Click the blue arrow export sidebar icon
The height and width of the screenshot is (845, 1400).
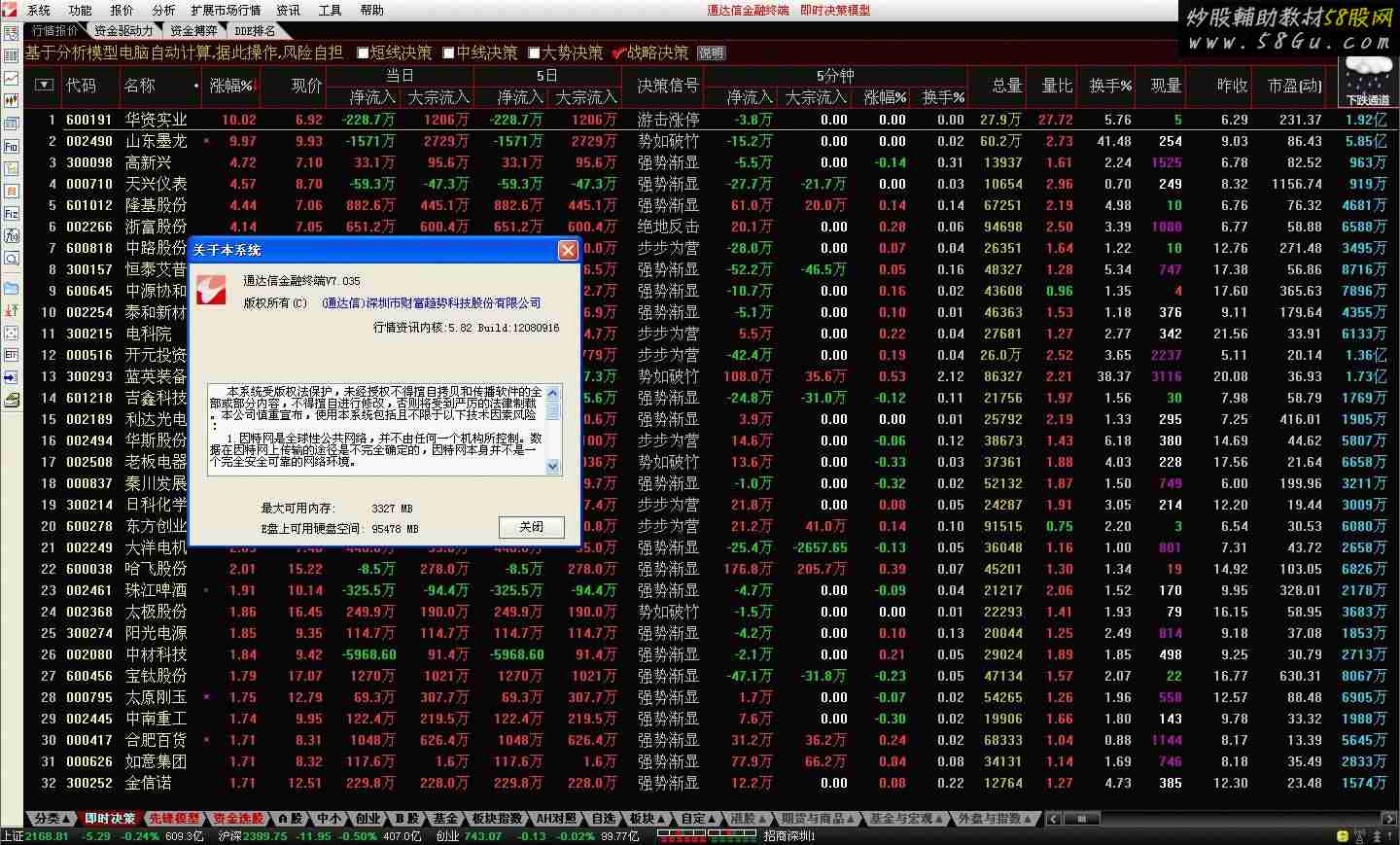[x=11, y=377]
